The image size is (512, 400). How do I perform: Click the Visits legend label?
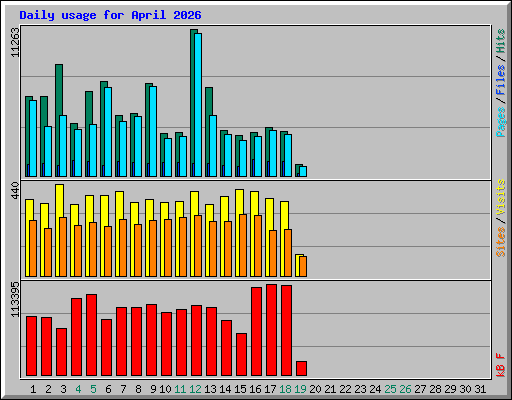click(500, 198)
